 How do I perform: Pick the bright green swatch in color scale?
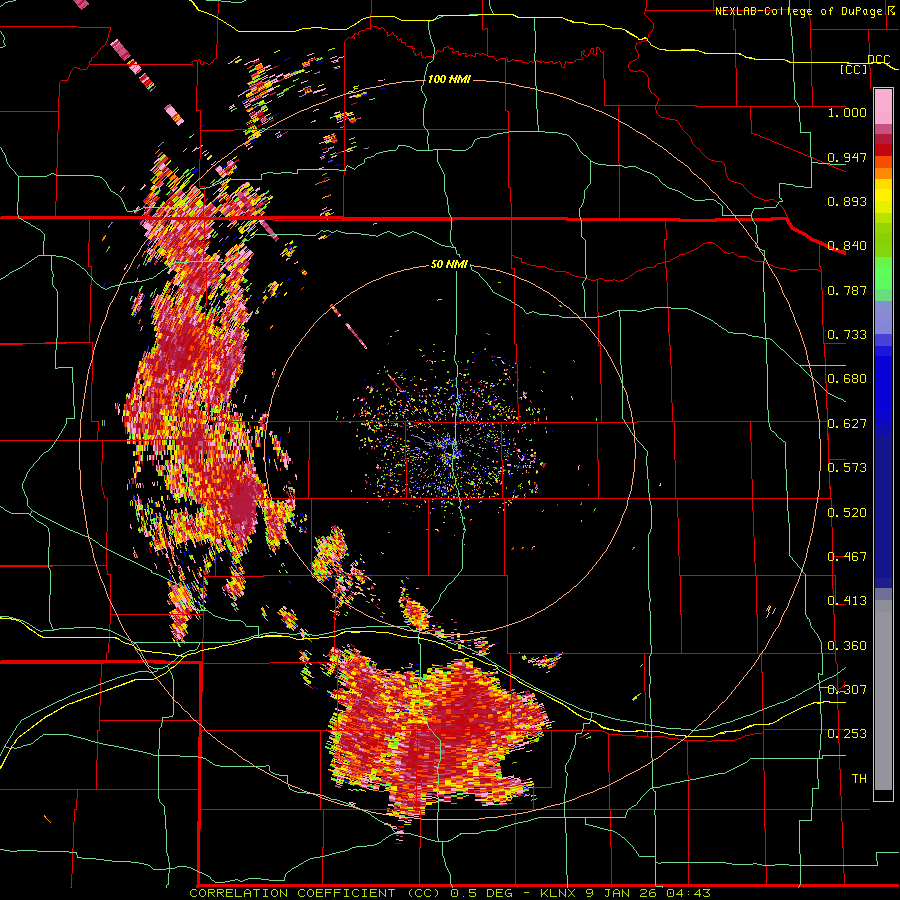(883, 273)
